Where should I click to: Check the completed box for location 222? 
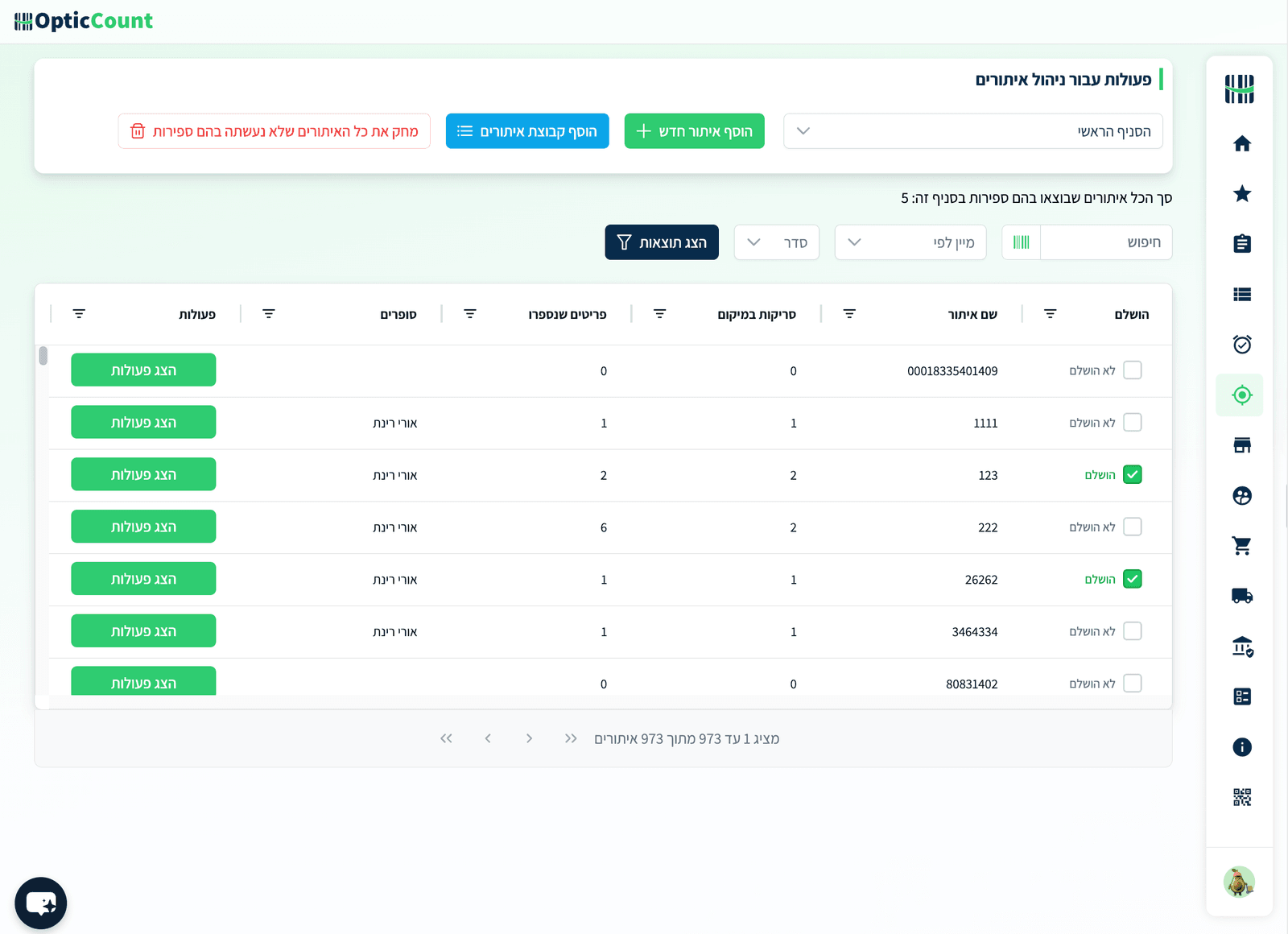pyautogui.click(x=1133, y=527)
